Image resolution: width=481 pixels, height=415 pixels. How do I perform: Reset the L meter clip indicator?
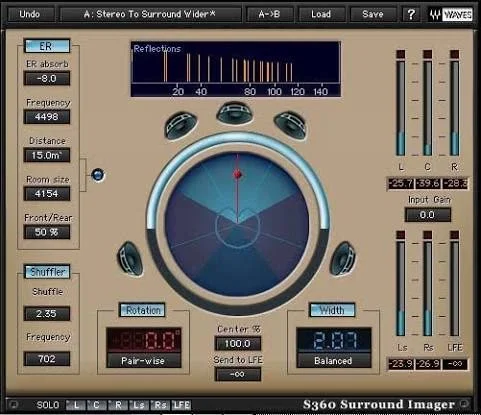click(401, 54)
